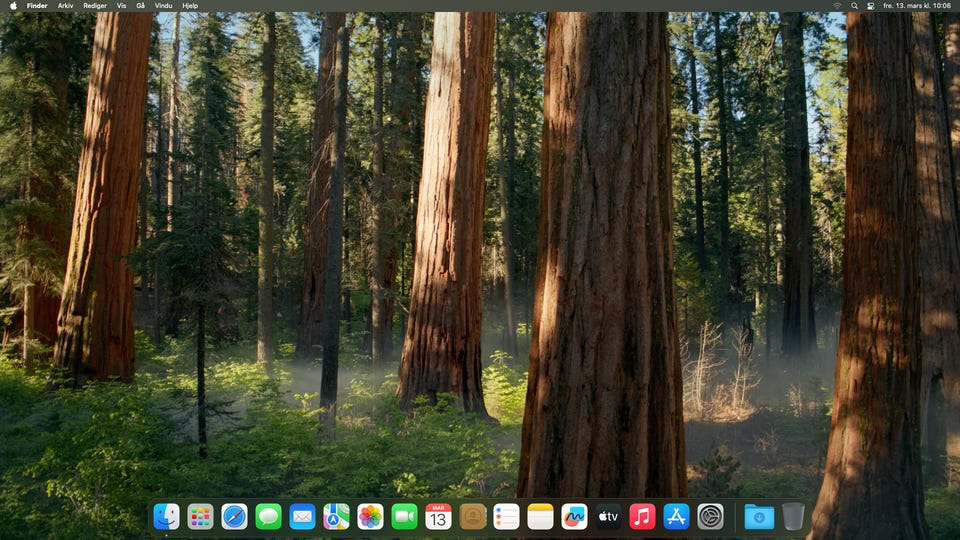Open the Vindu menu
Image resolution: width=960 pixels, height=540 pixels.
[163, 6]
